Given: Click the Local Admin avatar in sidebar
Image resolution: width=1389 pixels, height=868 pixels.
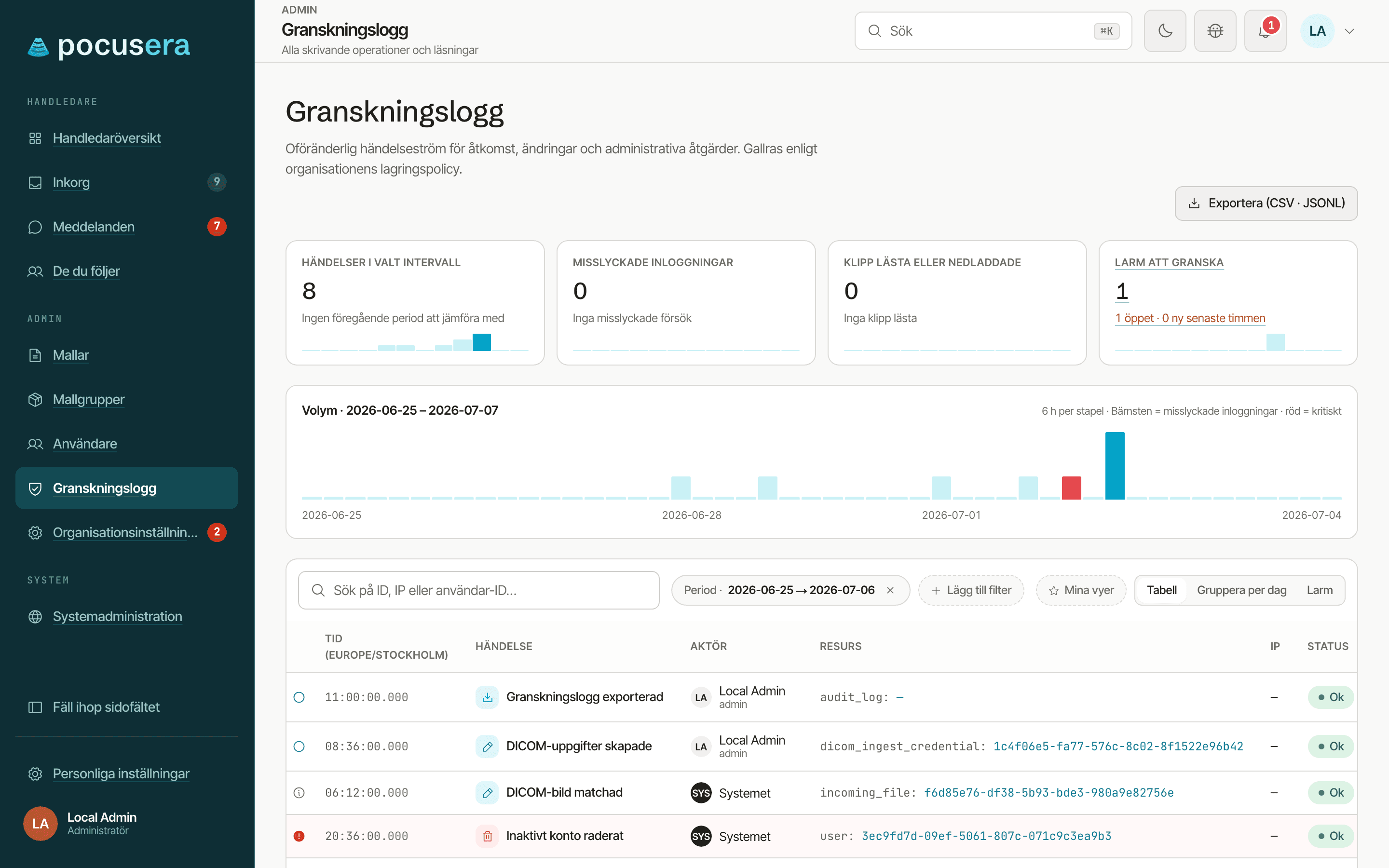Looking at the screenshot, I should coord(40,823).
